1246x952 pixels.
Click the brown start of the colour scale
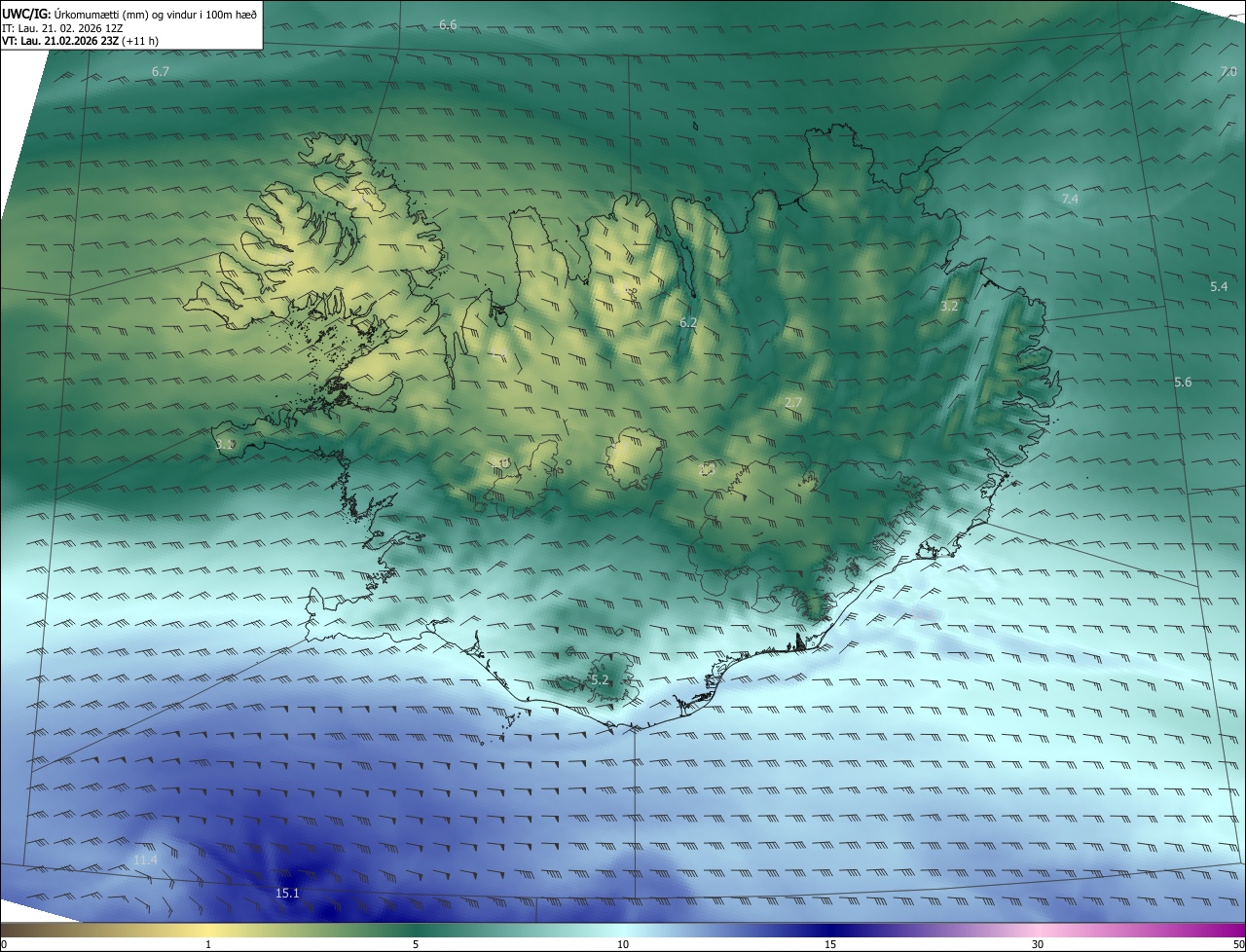tap(10, 930)
